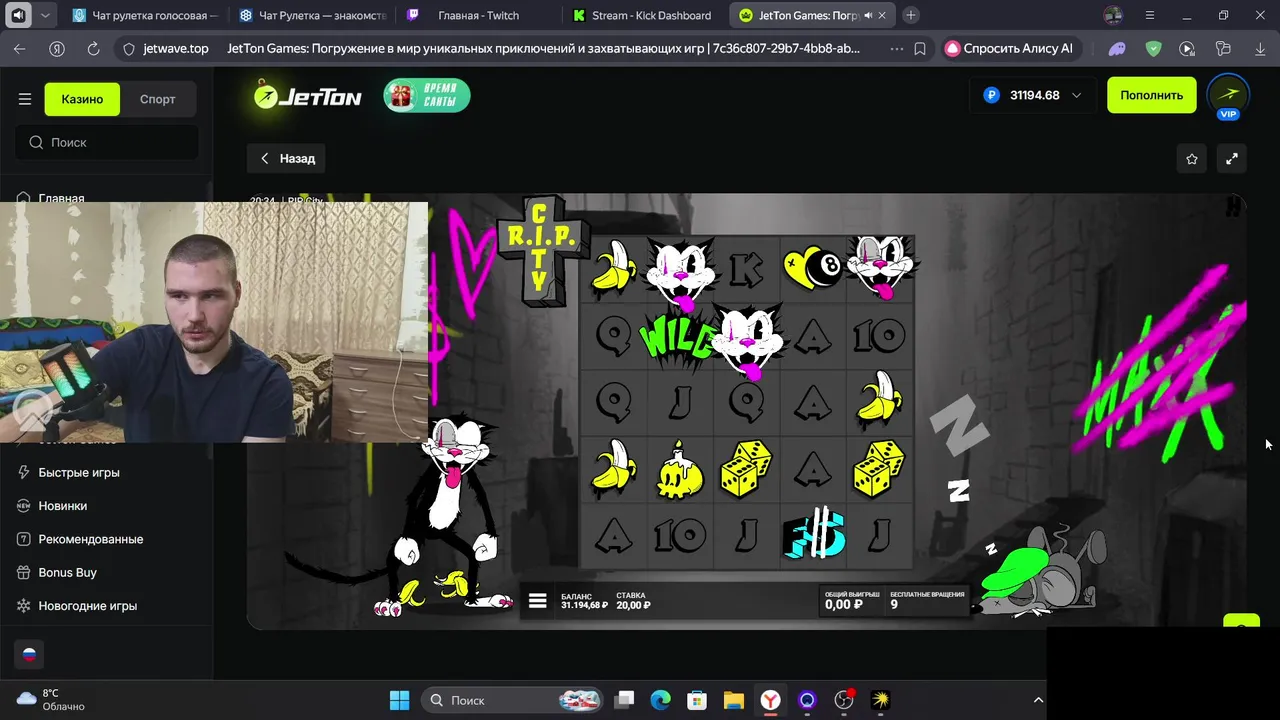Switch to Главная - Twitch tab
Screen dimensions: 1280x720
pyautogui.click(x=479, y=15)
